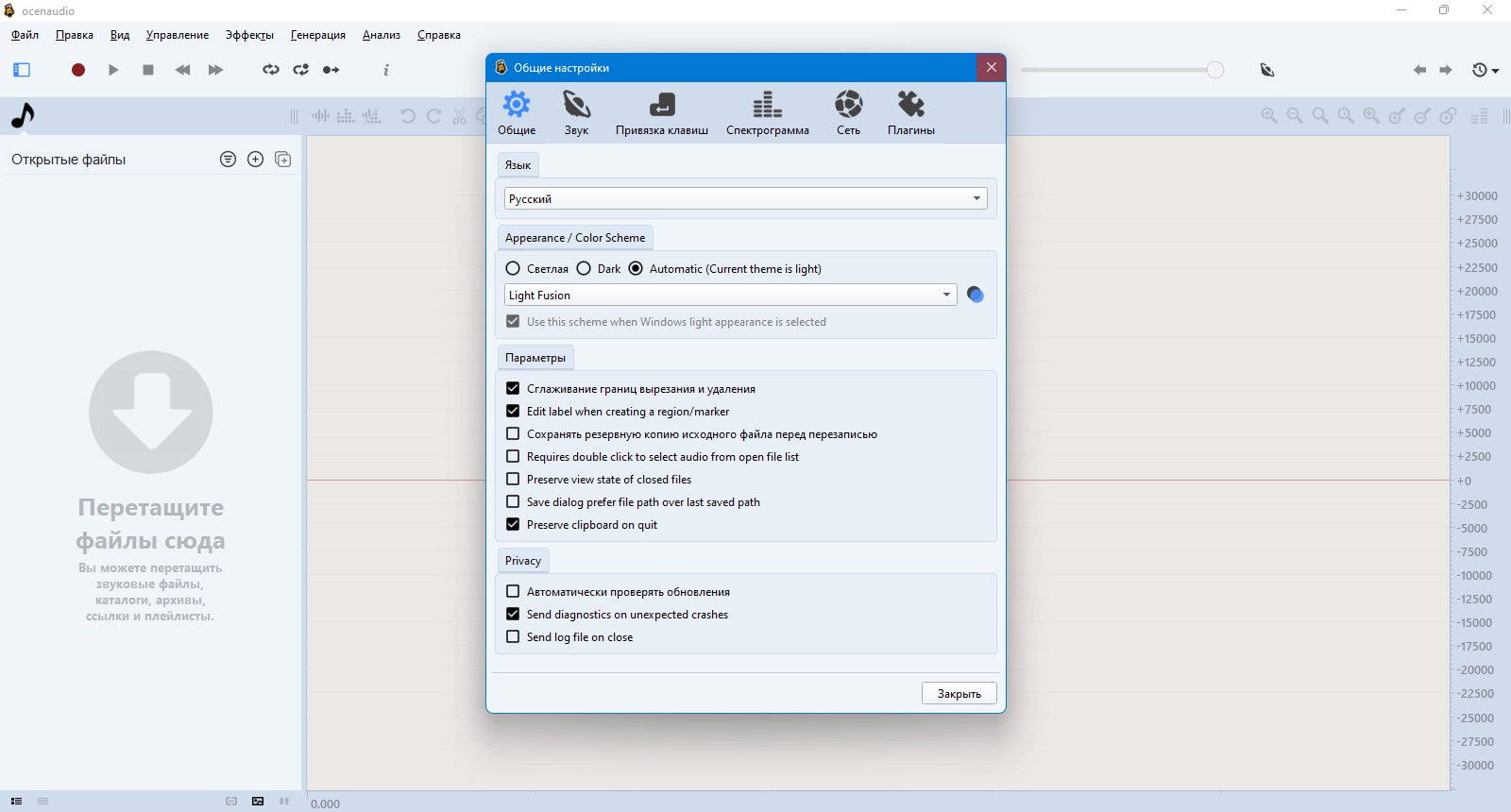Click the music note icon
This screenshot has height=812, width=1511.
[23, 115]
